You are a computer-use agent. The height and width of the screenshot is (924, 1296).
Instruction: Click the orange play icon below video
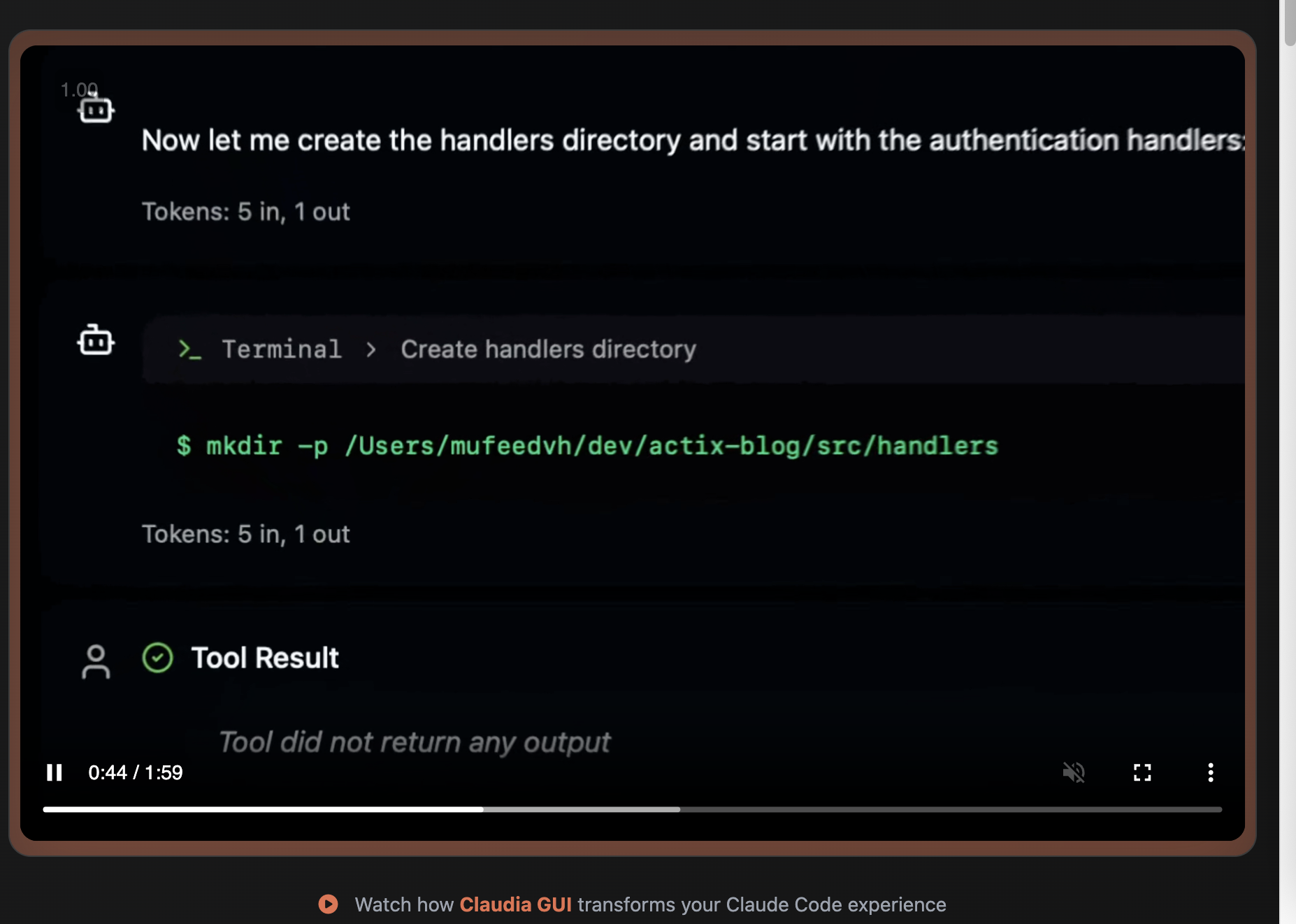[328, 904]
